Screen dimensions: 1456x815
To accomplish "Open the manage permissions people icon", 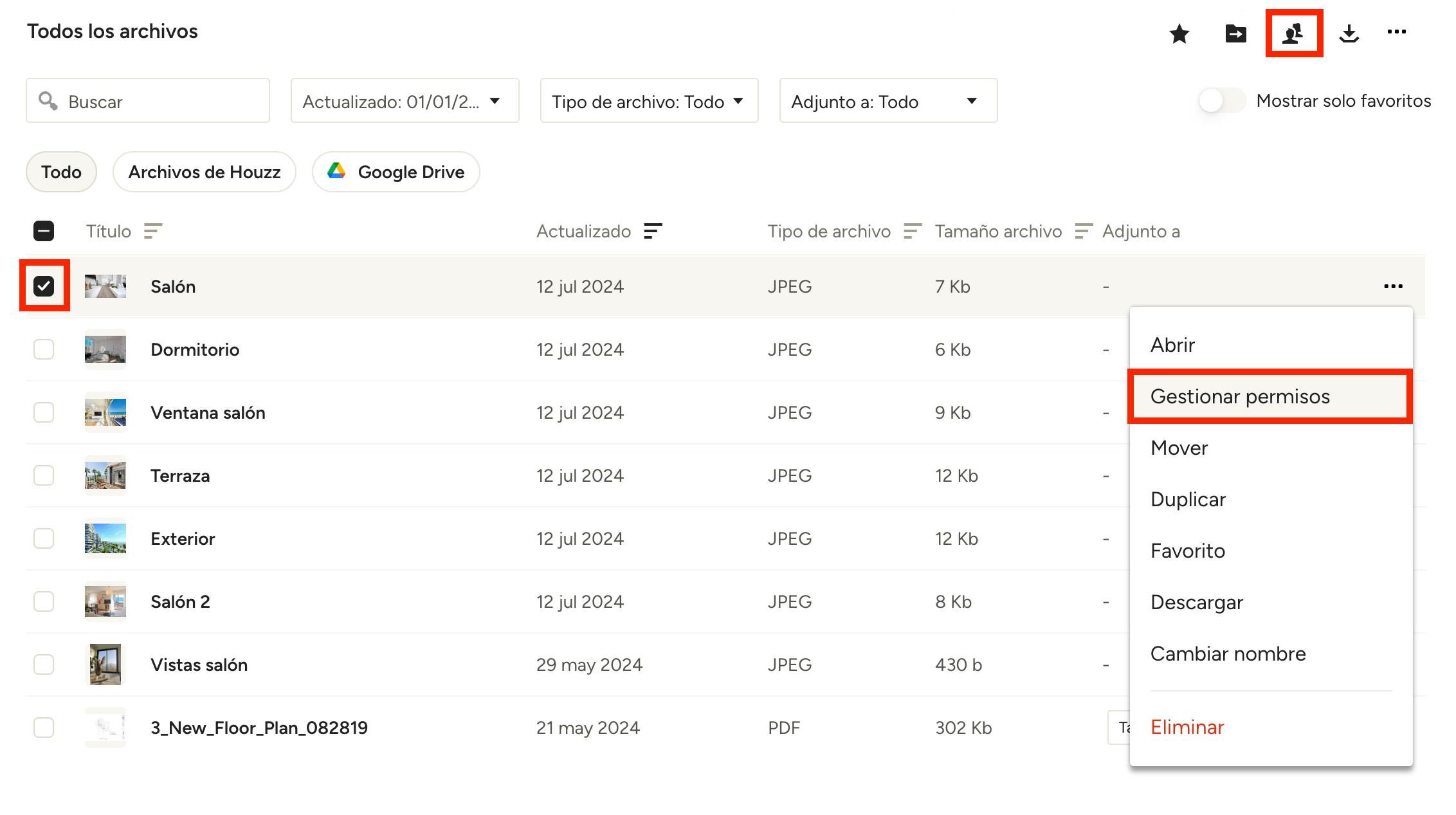I will (1293, 33).
